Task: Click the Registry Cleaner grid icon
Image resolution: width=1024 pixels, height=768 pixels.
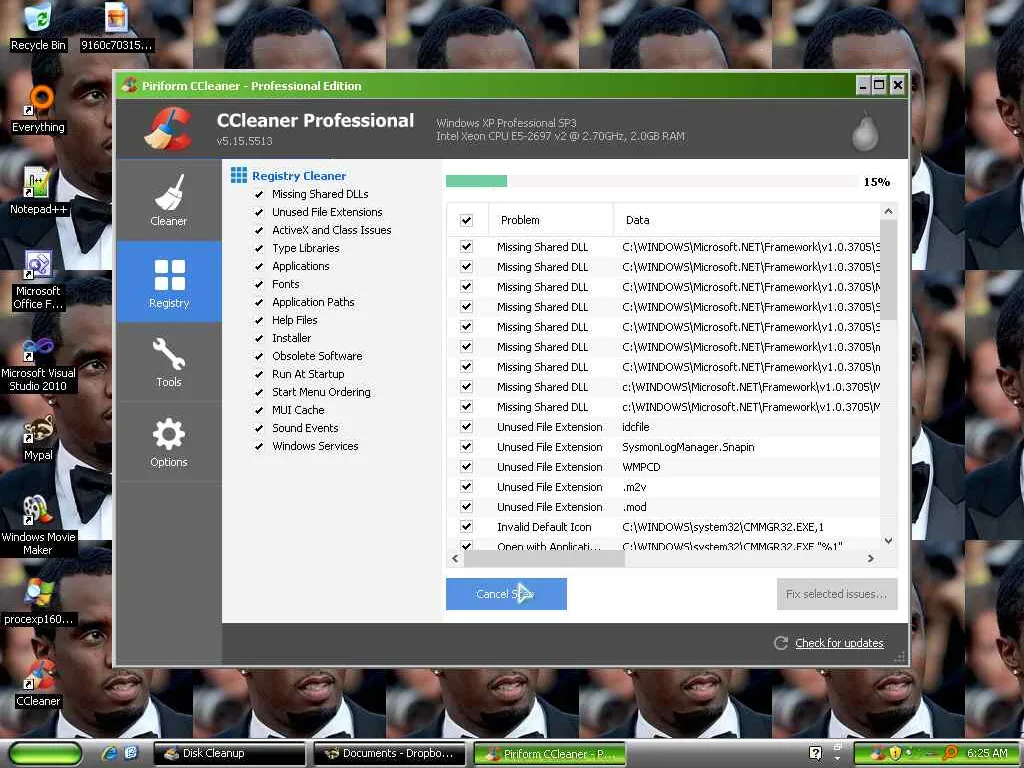Action: click(x=239, y=175)
